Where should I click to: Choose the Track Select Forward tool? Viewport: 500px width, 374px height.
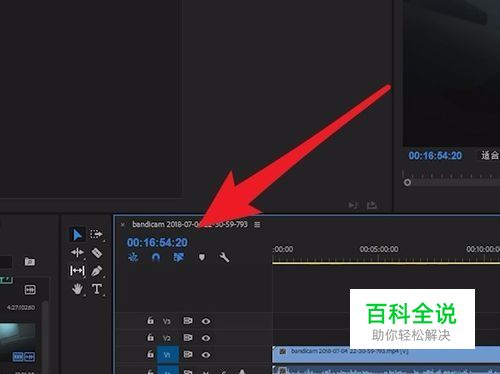click(x=96, y=234)
